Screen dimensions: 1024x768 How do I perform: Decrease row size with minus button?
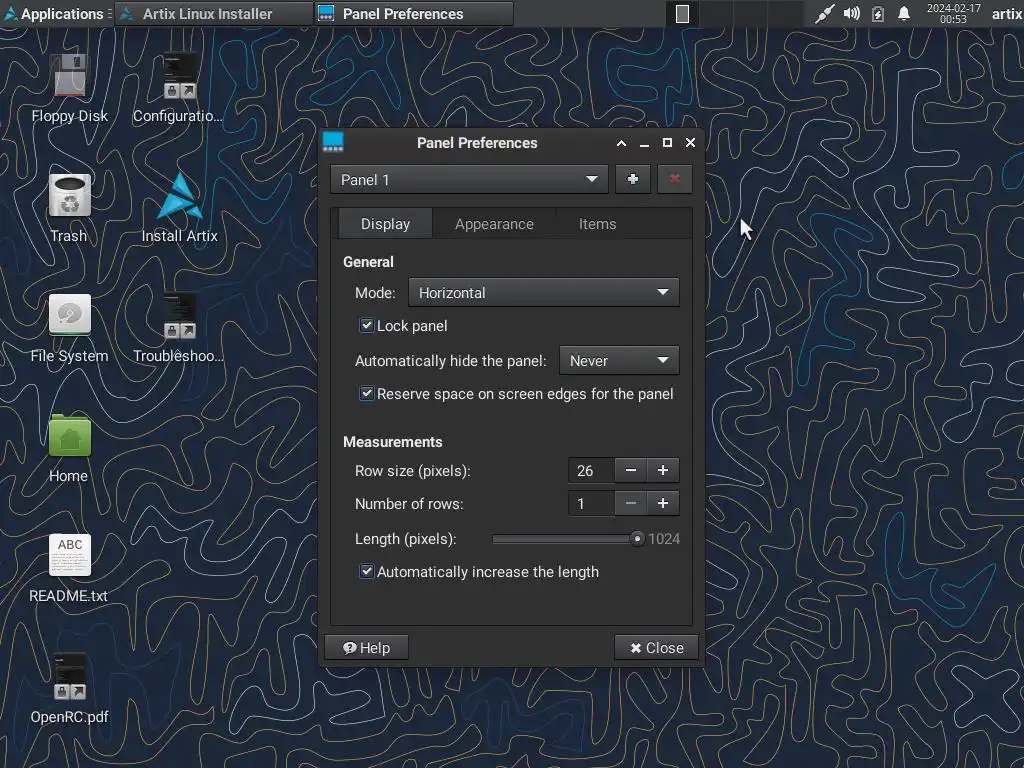click(631, 470)
